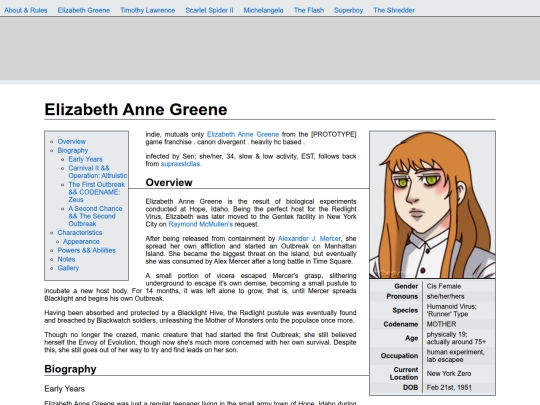Click the Codename label in infobox
Image resolution: width=540 pixels, height=405 pixels.
401,324
